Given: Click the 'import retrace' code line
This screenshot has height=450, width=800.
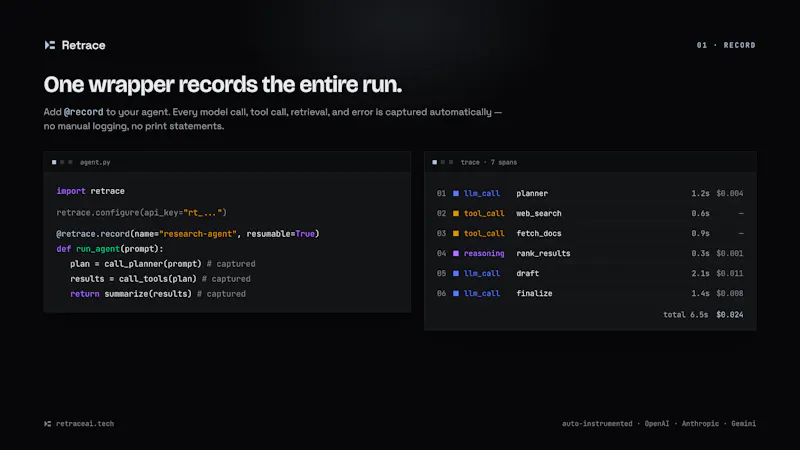Looking at the screenshot, I should pyautogui.click(x=90, y=191).
